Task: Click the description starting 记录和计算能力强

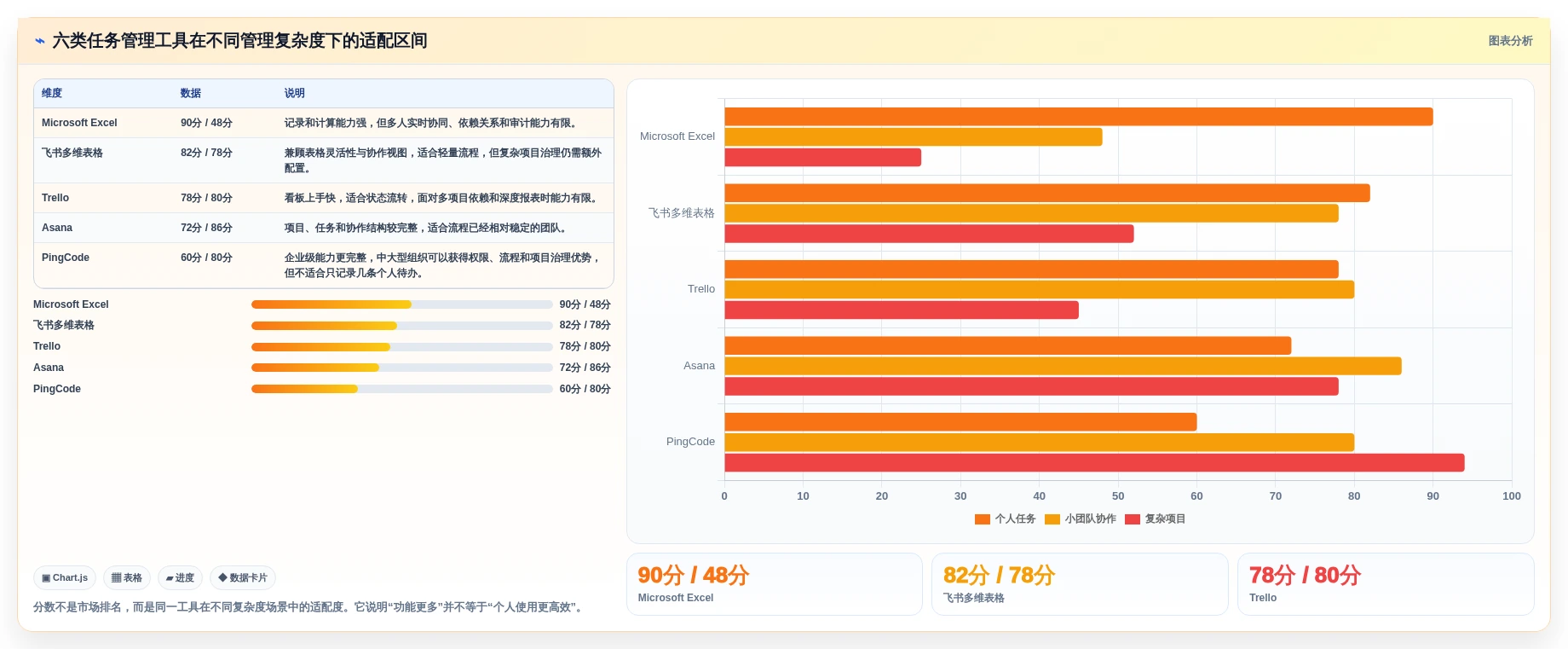Action: [433, 123]
